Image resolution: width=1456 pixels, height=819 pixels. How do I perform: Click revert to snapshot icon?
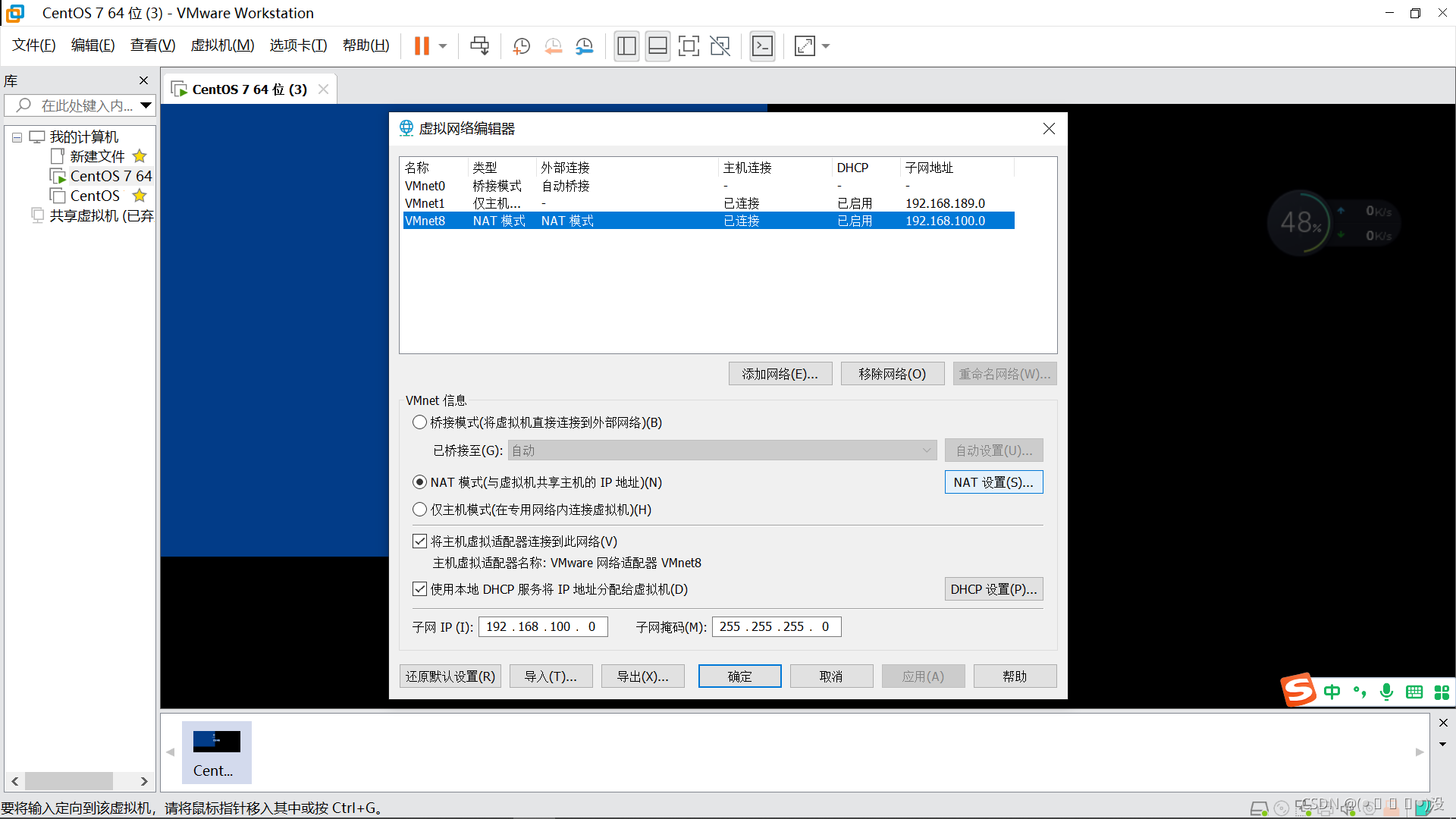point(553,46)
